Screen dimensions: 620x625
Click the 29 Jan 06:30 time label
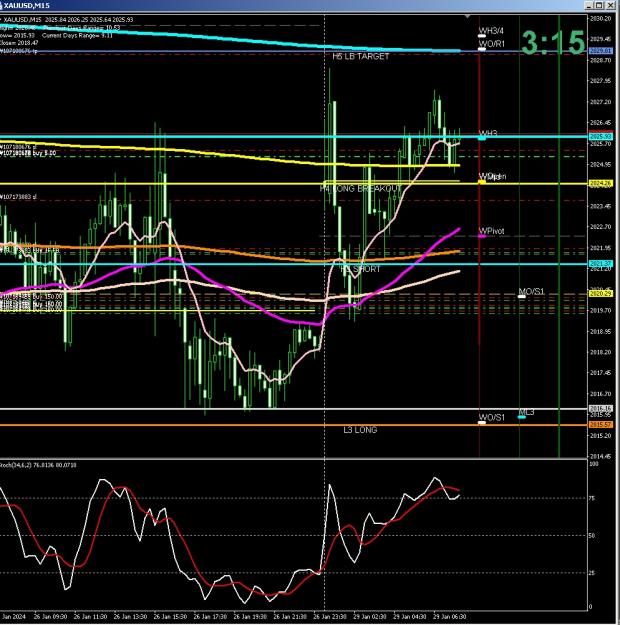pyautogui.click(x=449, y=617)
